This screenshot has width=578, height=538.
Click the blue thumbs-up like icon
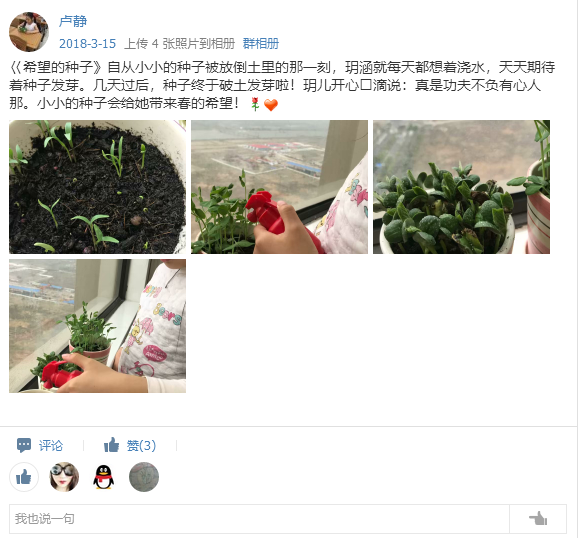(x=111, y=445)
